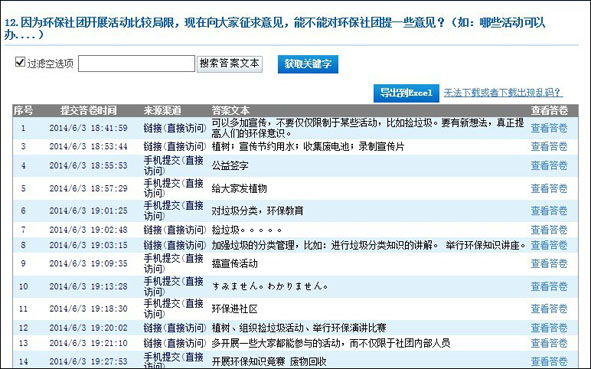Open the 无法下载或者下载出现乱码 help link

point(503,92)
